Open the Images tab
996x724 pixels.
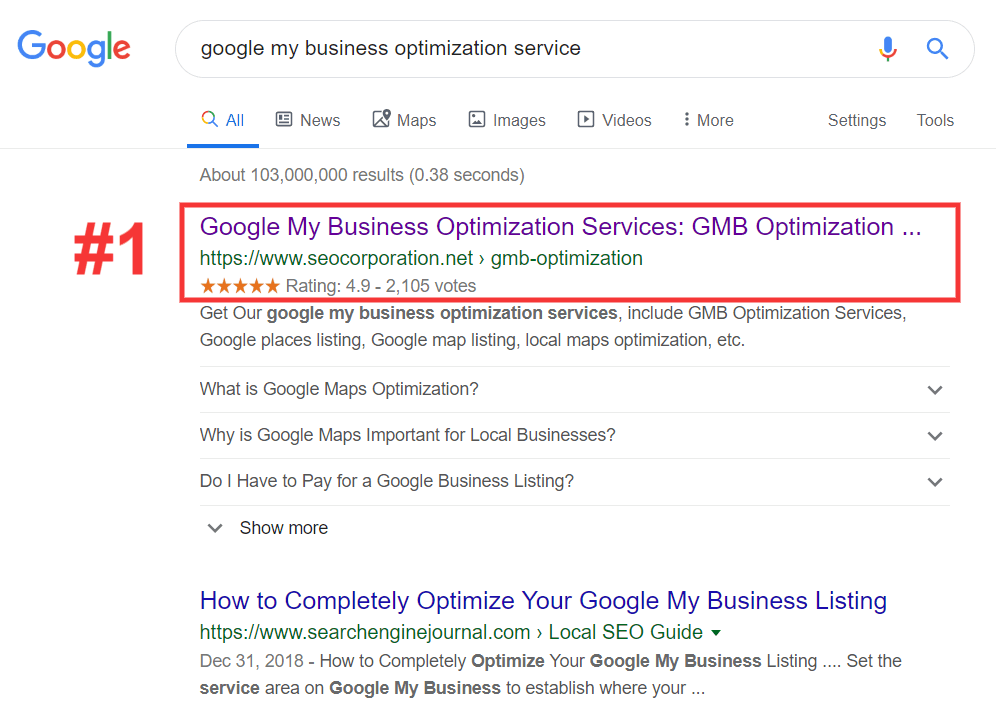coord(507,120)
